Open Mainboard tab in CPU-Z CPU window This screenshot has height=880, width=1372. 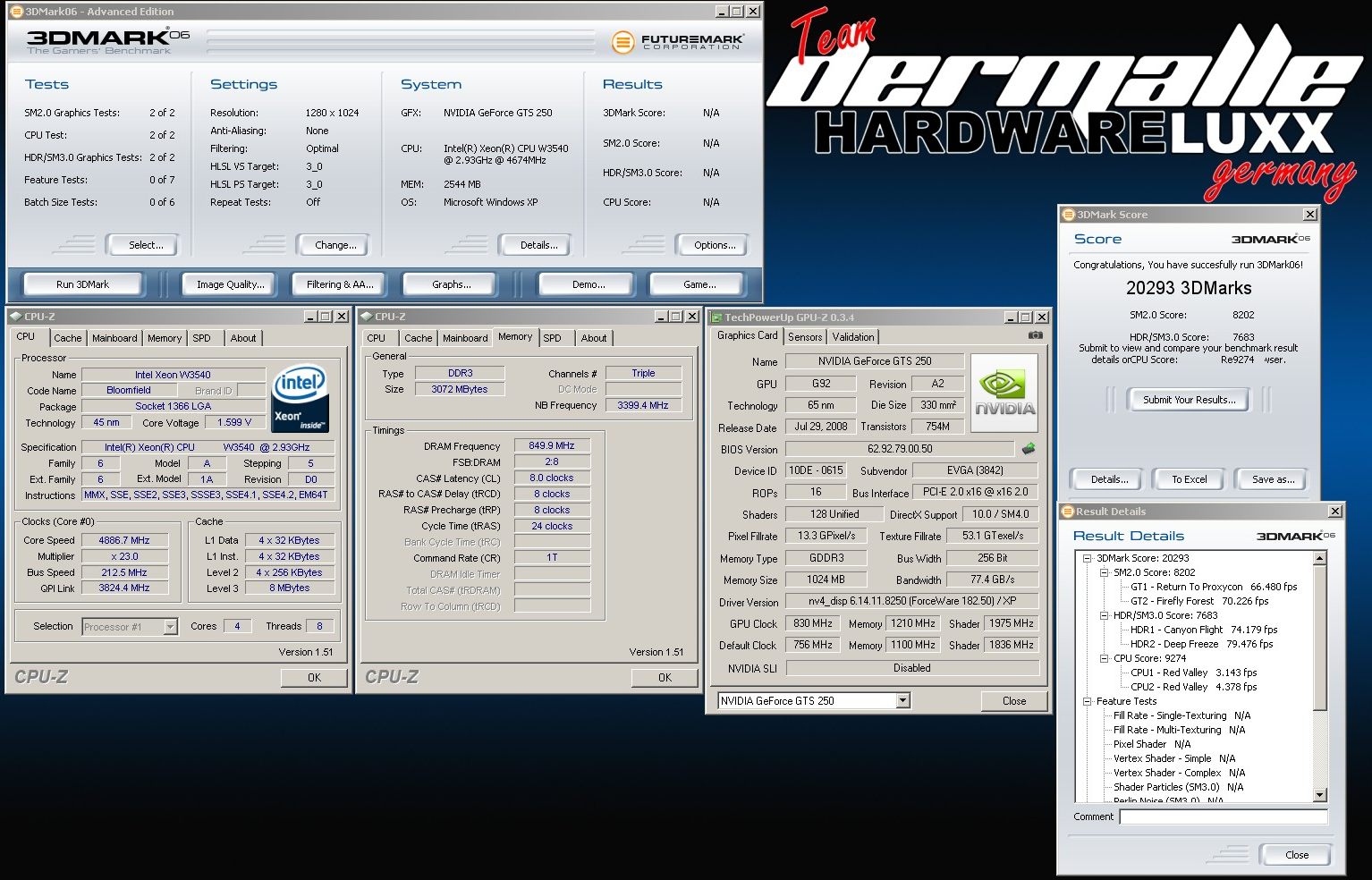click(x=114, y=338)
